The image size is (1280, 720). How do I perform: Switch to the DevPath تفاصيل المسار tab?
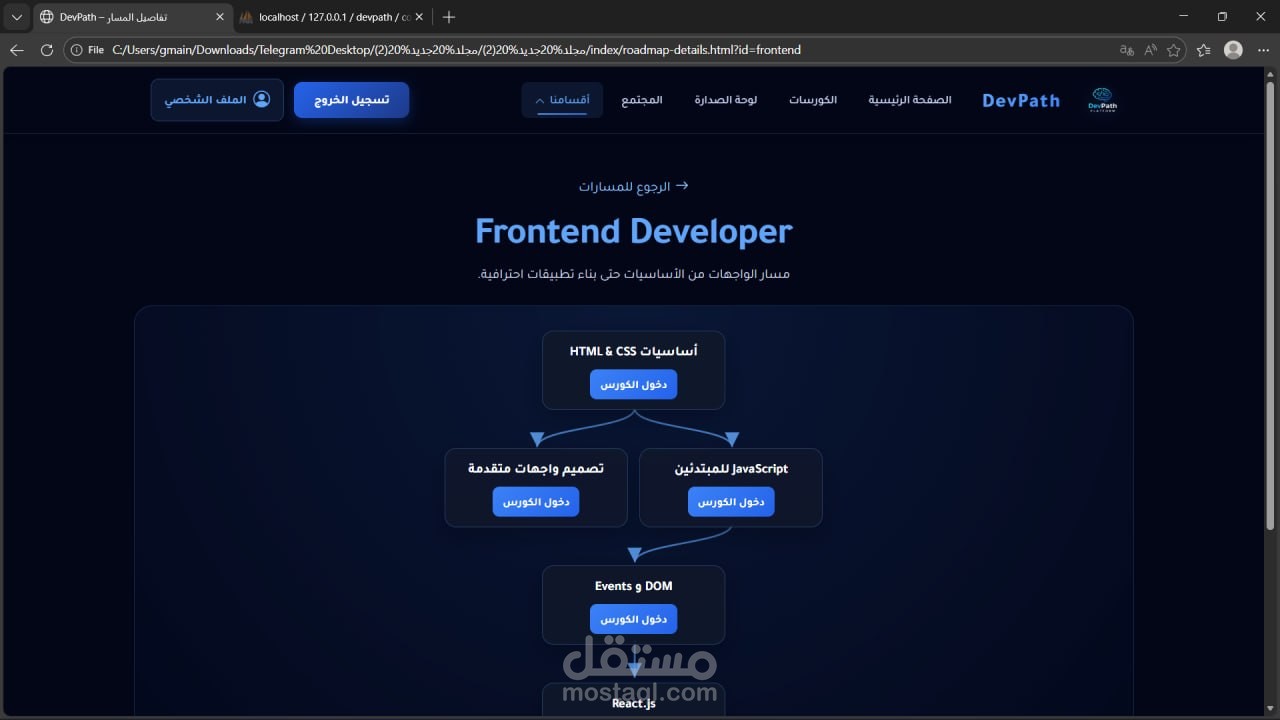(132, 17)
